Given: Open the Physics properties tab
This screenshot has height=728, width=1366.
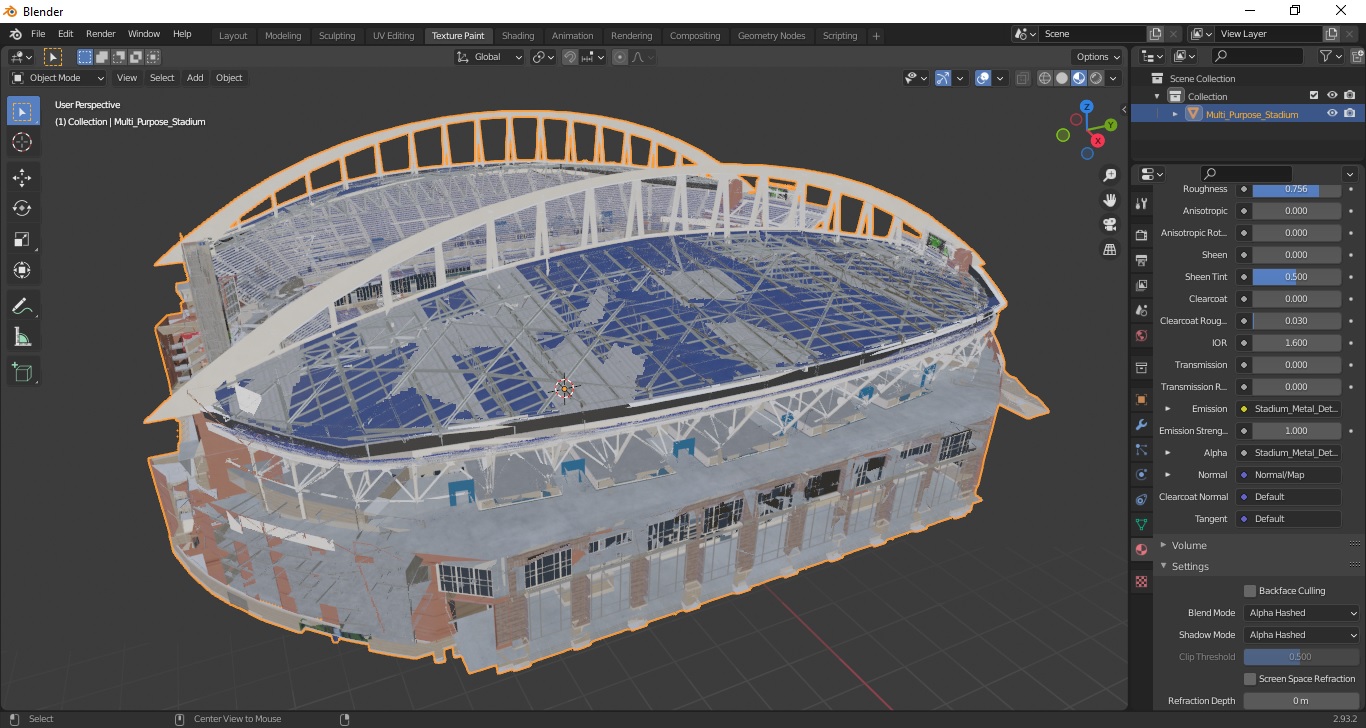Looking at the screenshot, I should tap(1141, 474).
